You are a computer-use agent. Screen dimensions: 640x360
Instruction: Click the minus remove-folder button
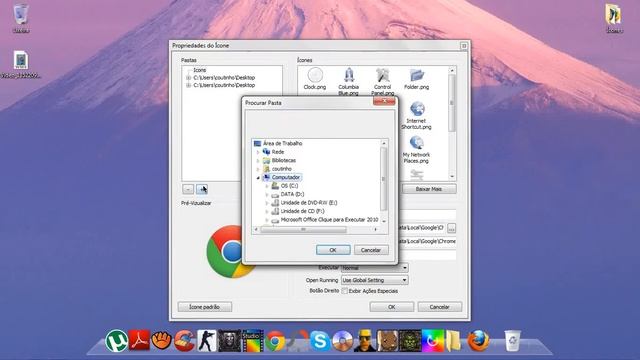[188, 189]
